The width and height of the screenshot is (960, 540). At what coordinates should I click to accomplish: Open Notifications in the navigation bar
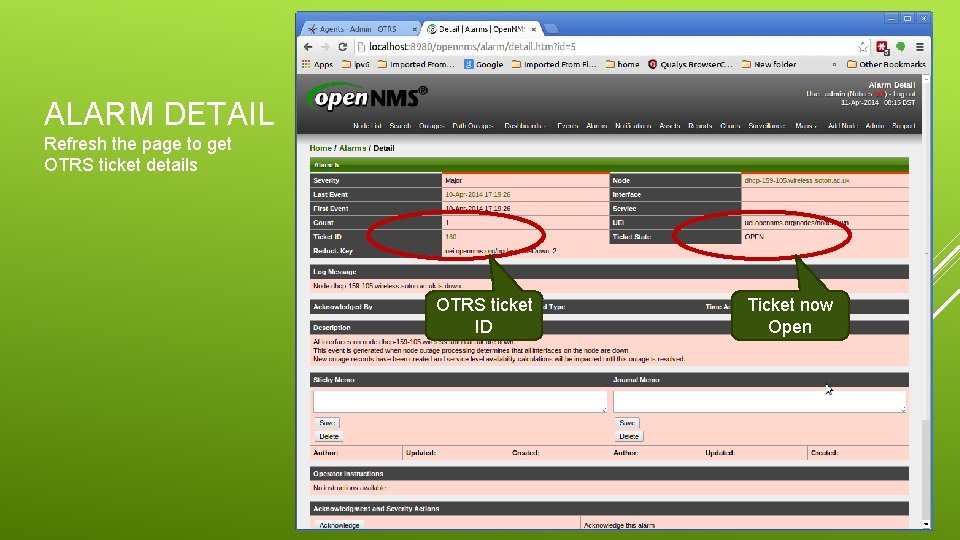click(x=633, y=126)
